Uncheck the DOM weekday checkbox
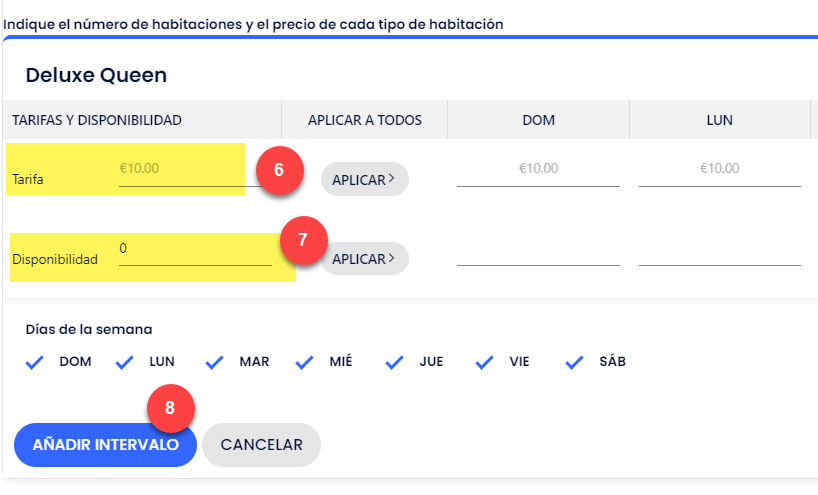This screenshot has height=495, width=818. click(34, 362)
